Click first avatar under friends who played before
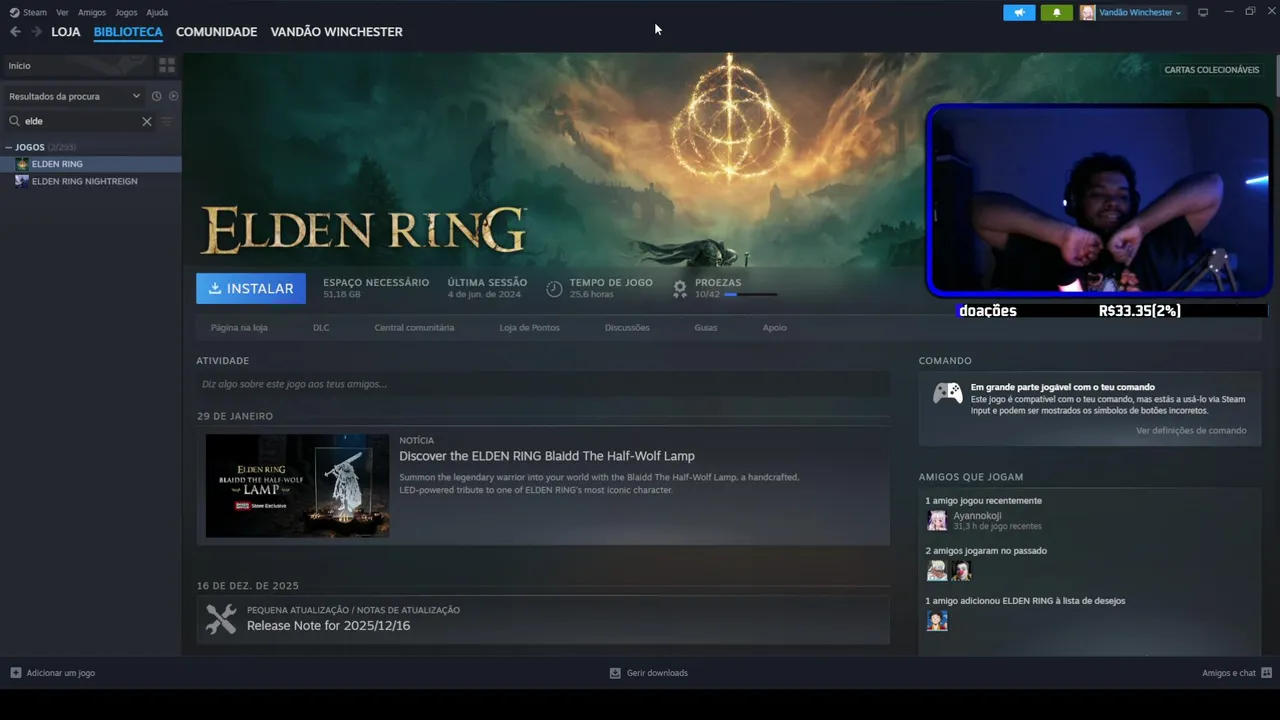1280x720 pixels. [937, 570]
